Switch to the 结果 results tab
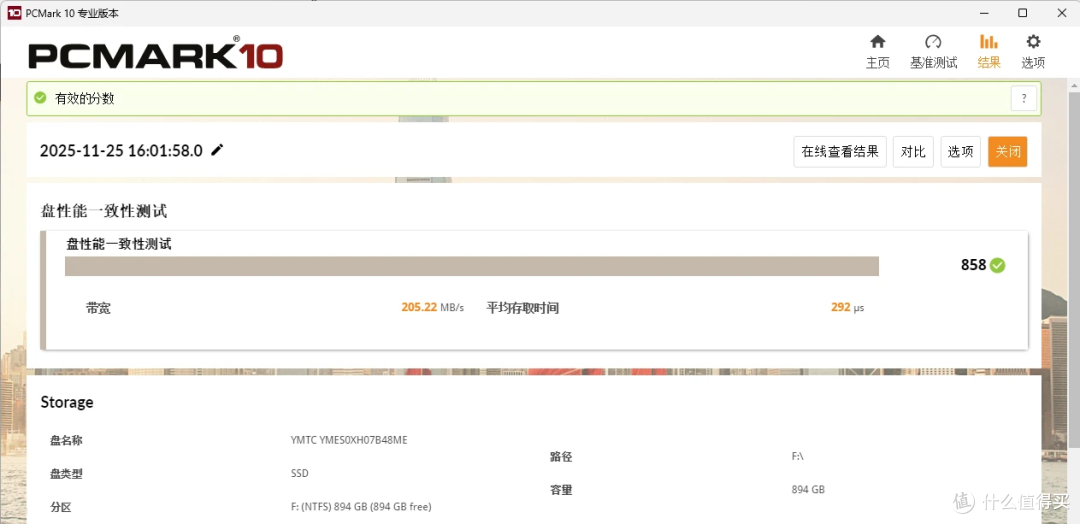 point(988,52)
